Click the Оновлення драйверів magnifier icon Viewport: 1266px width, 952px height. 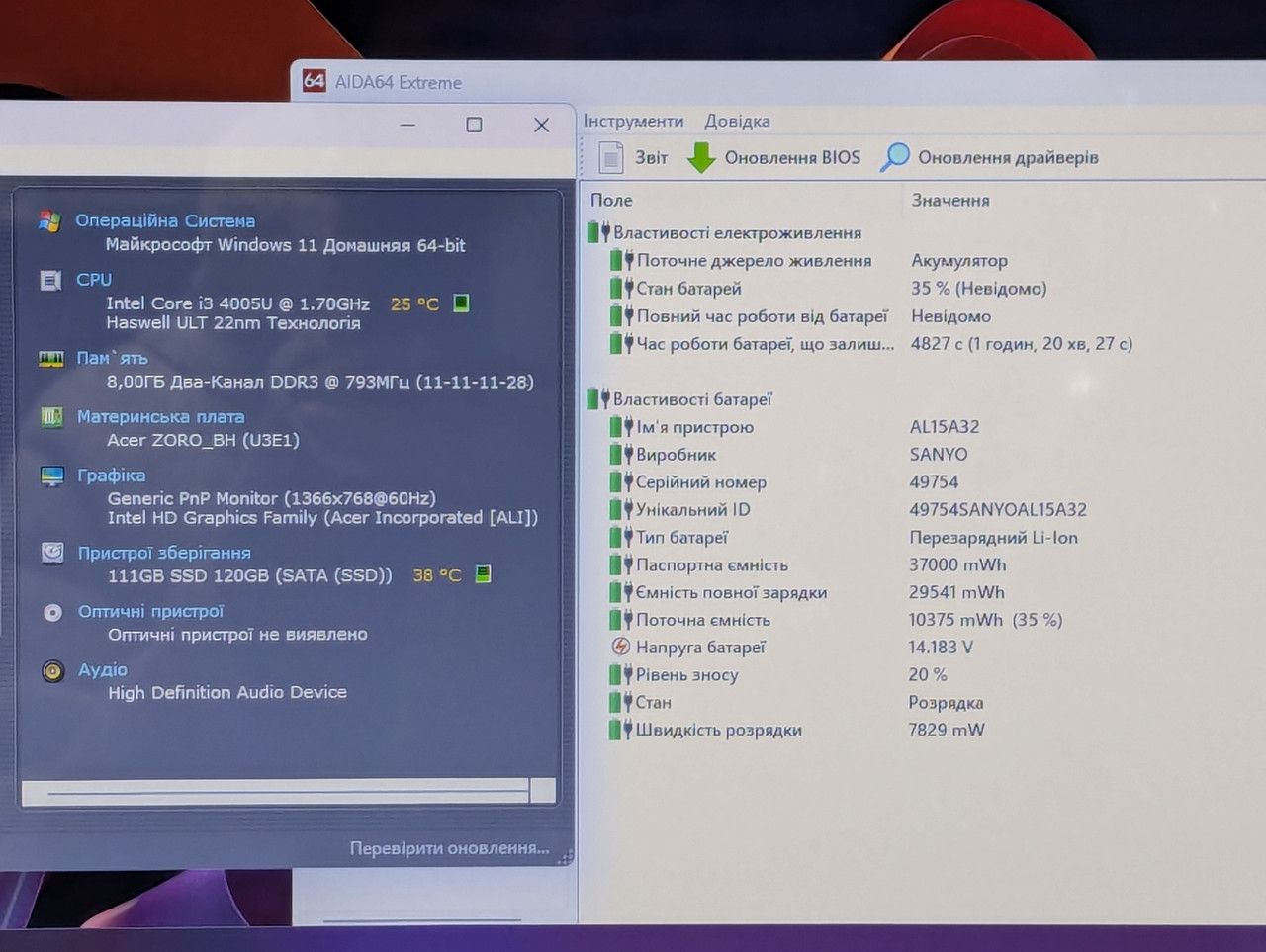894,157
